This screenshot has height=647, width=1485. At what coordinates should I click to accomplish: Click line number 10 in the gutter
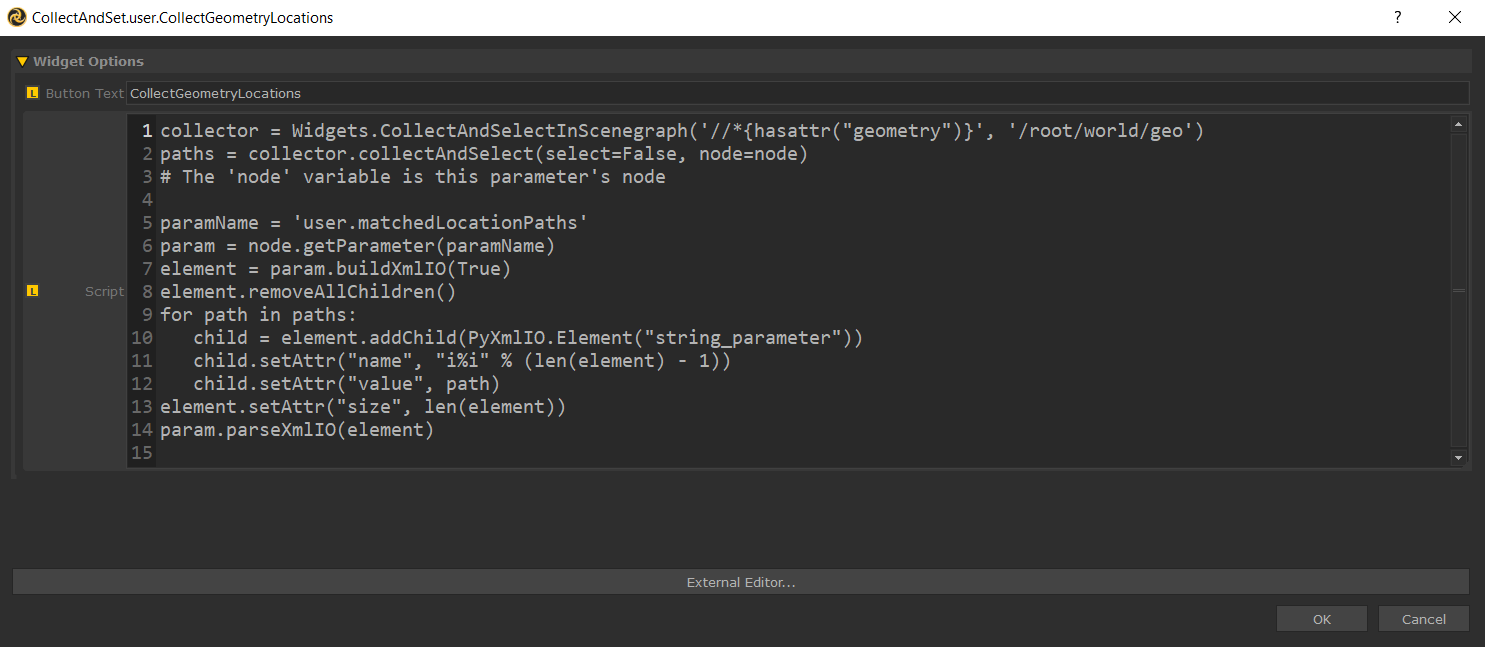pyautogui.click(x=141, y=338)
